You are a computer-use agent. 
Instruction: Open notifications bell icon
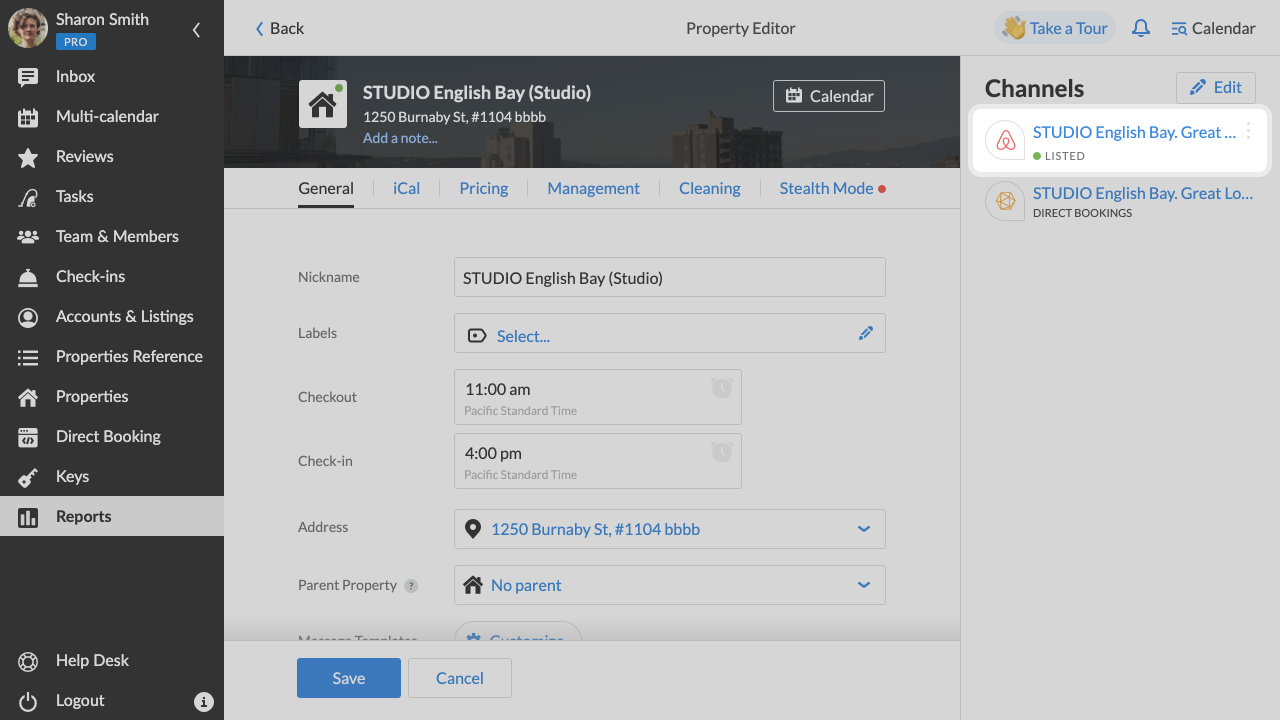(x=1140, y=28)
